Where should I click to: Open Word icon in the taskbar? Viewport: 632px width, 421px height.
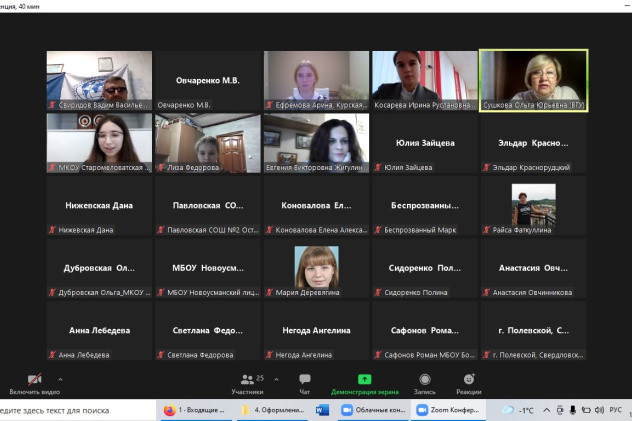coord(322,410)
